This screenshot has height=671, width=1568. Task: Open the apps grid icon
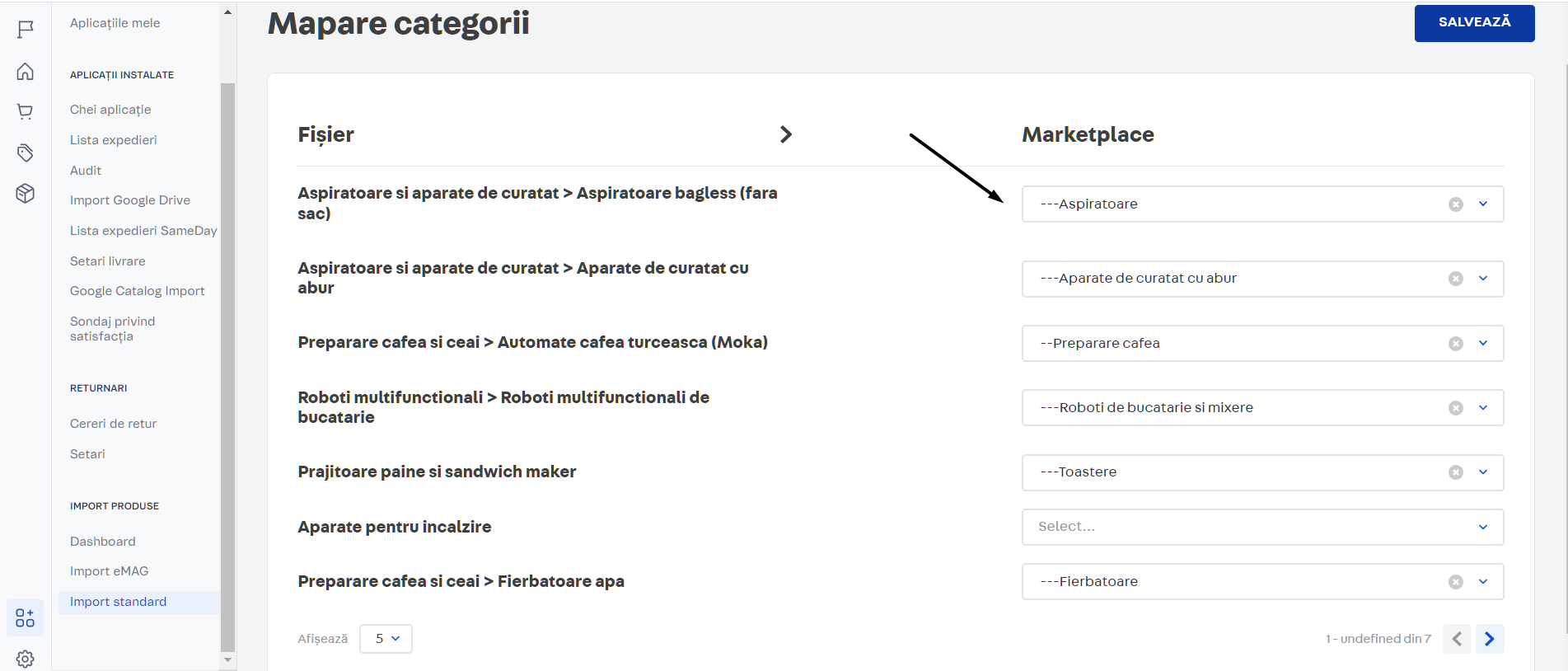25,618
